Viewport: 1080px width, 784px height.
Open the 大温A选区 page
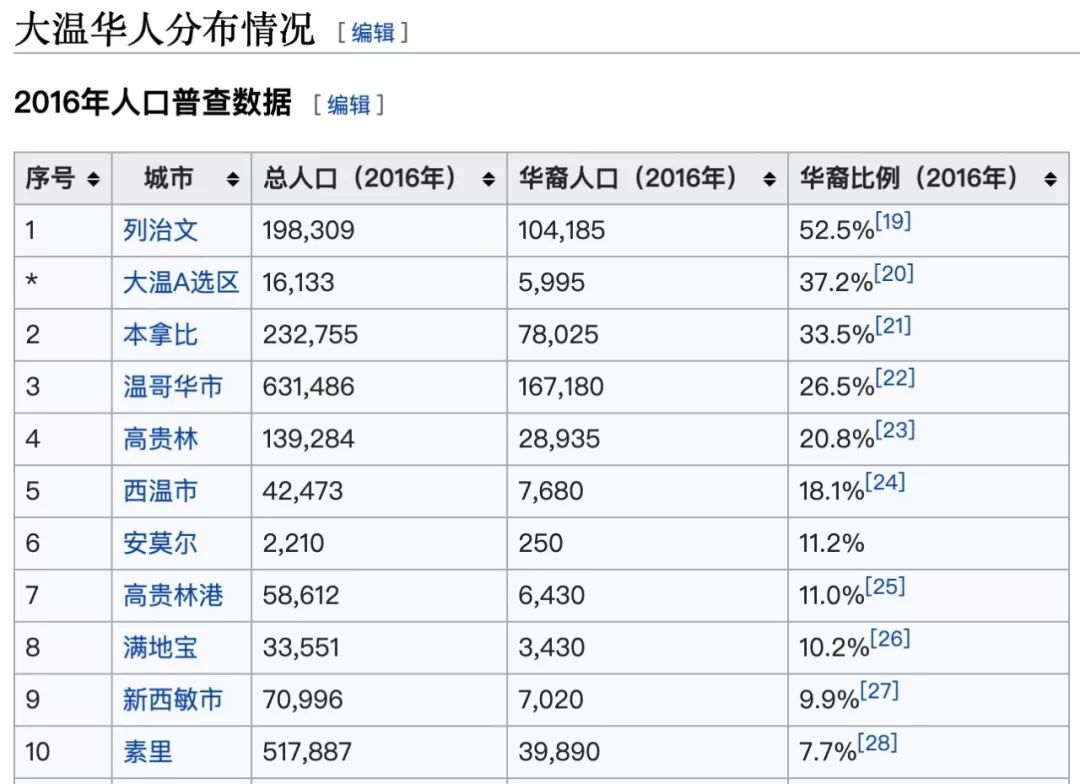point(180,282)
